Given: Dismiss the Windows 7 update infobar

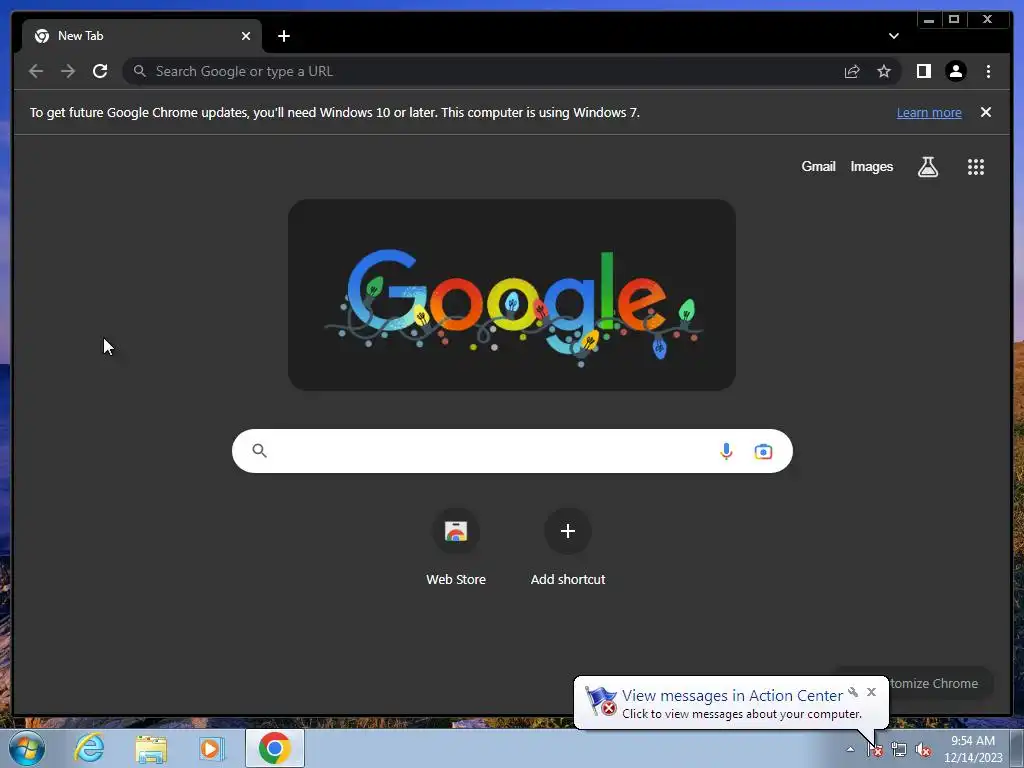Looking at the screenshot, I should tap(985, 112).
